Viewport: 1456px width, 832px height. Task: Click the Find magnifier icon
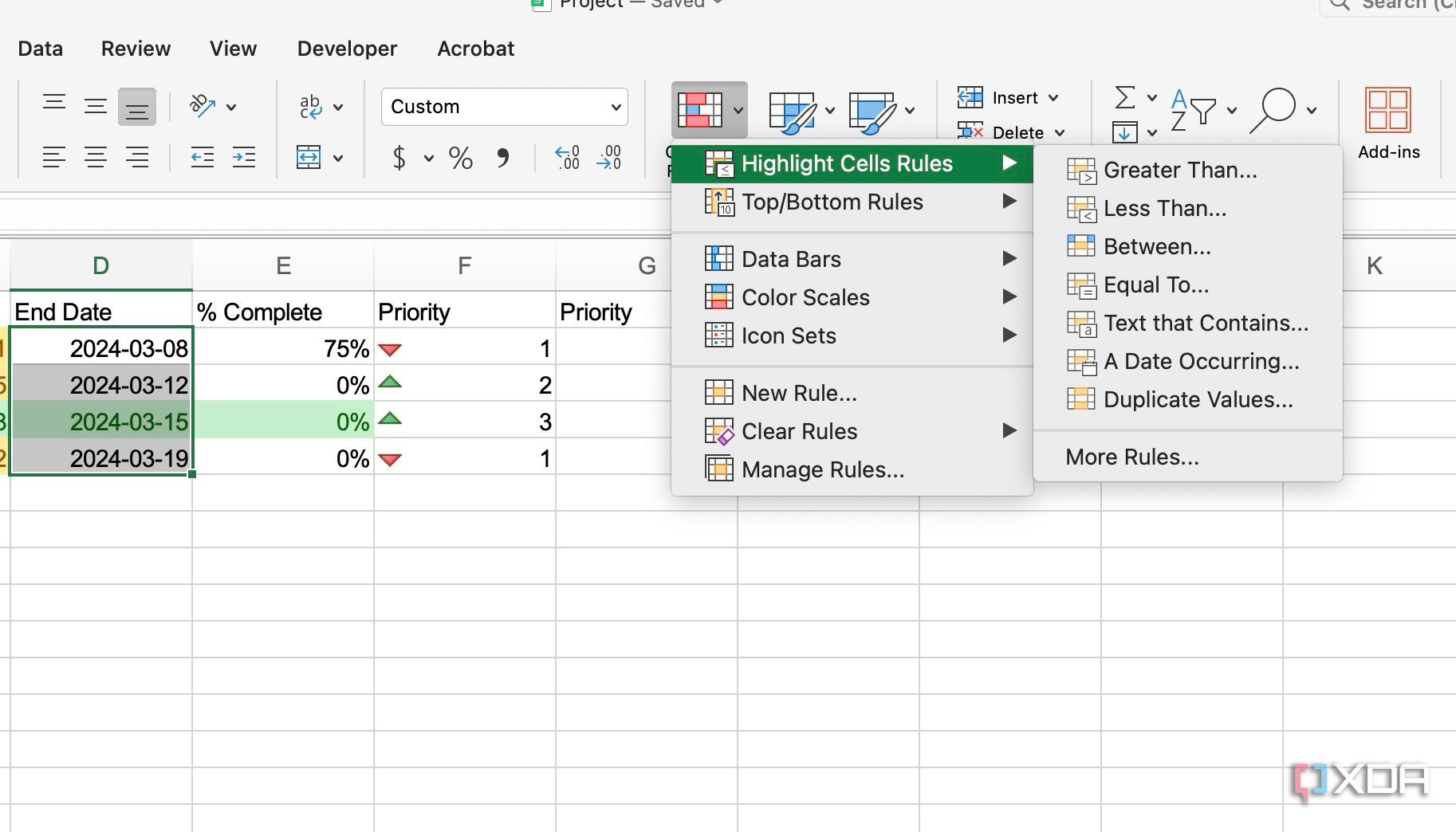1276,109
